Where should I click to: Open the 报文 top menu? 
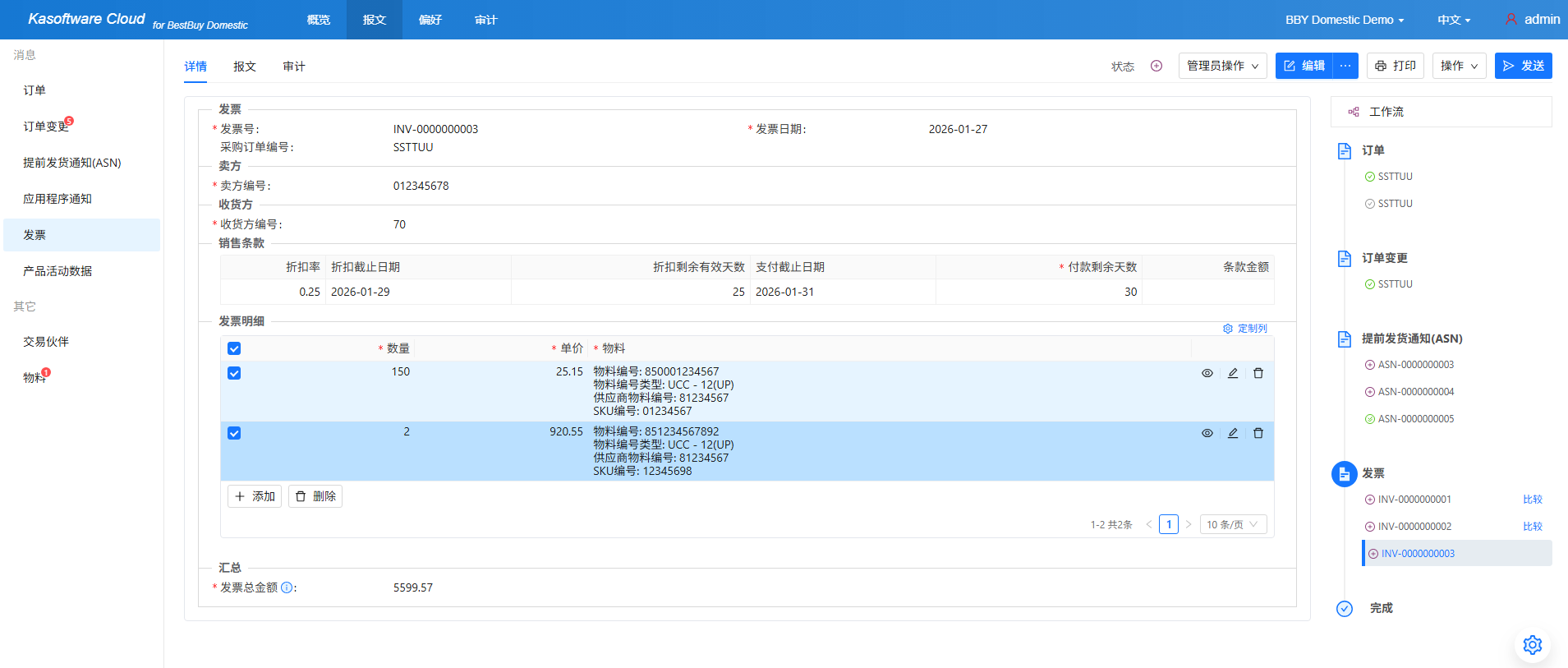pos(375,20)
